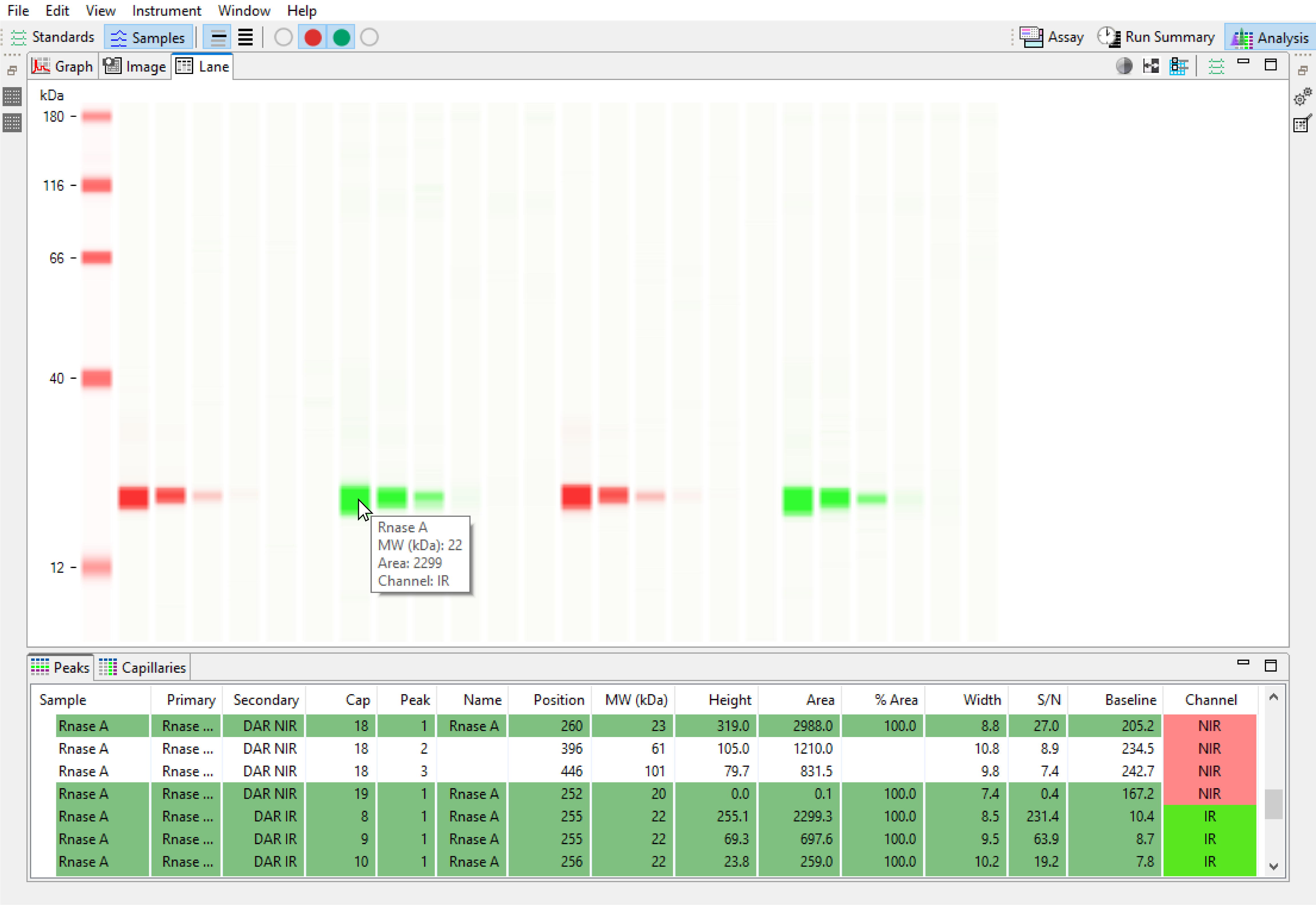Select the row with Area 697.6
Screen dimensions: 1316x905
pyautogui.click(x=656, y=839)
